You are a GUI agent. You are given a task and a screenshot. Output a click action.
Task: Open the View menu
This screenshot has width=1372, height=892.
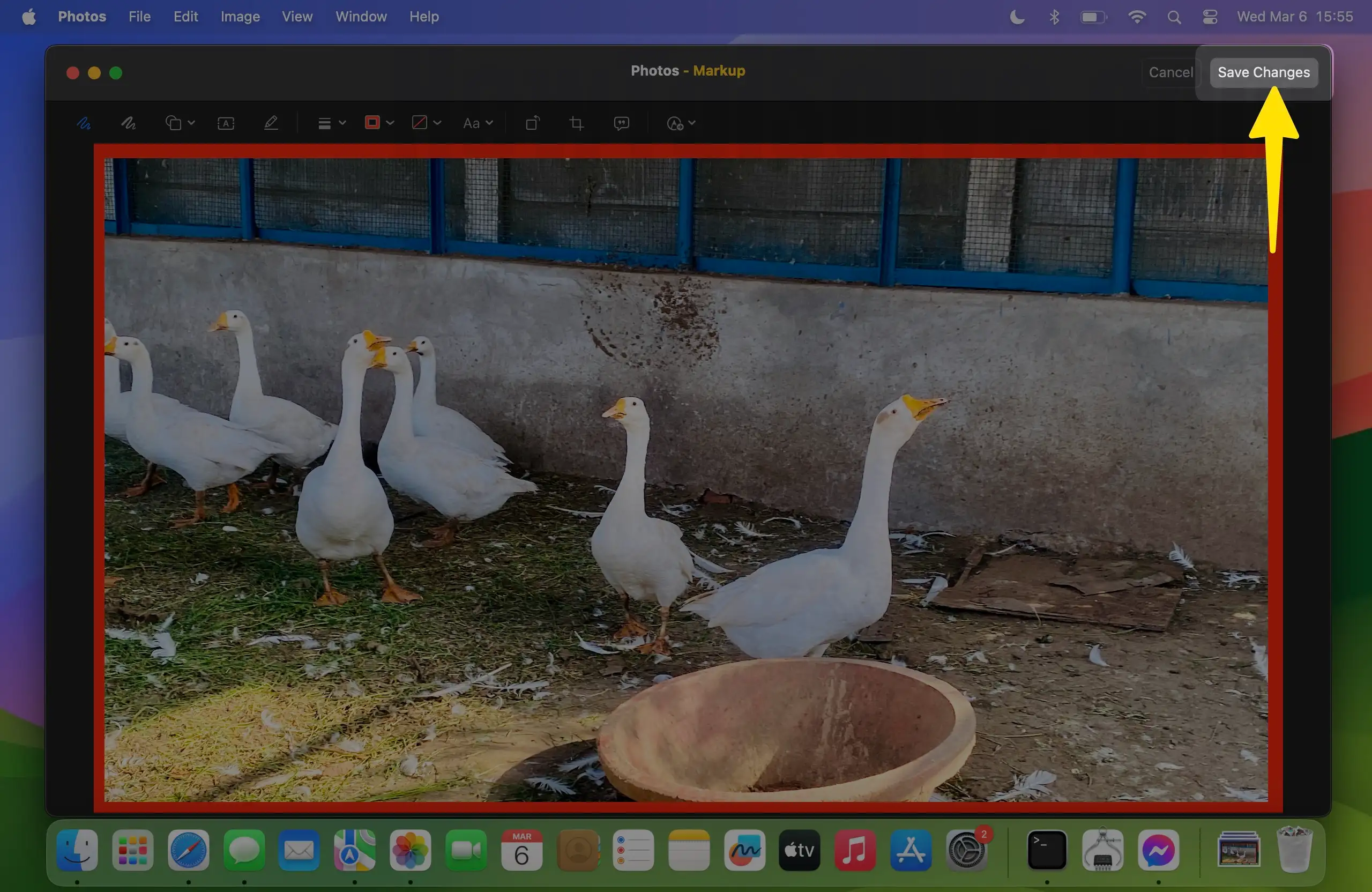(x=297, y=17)
